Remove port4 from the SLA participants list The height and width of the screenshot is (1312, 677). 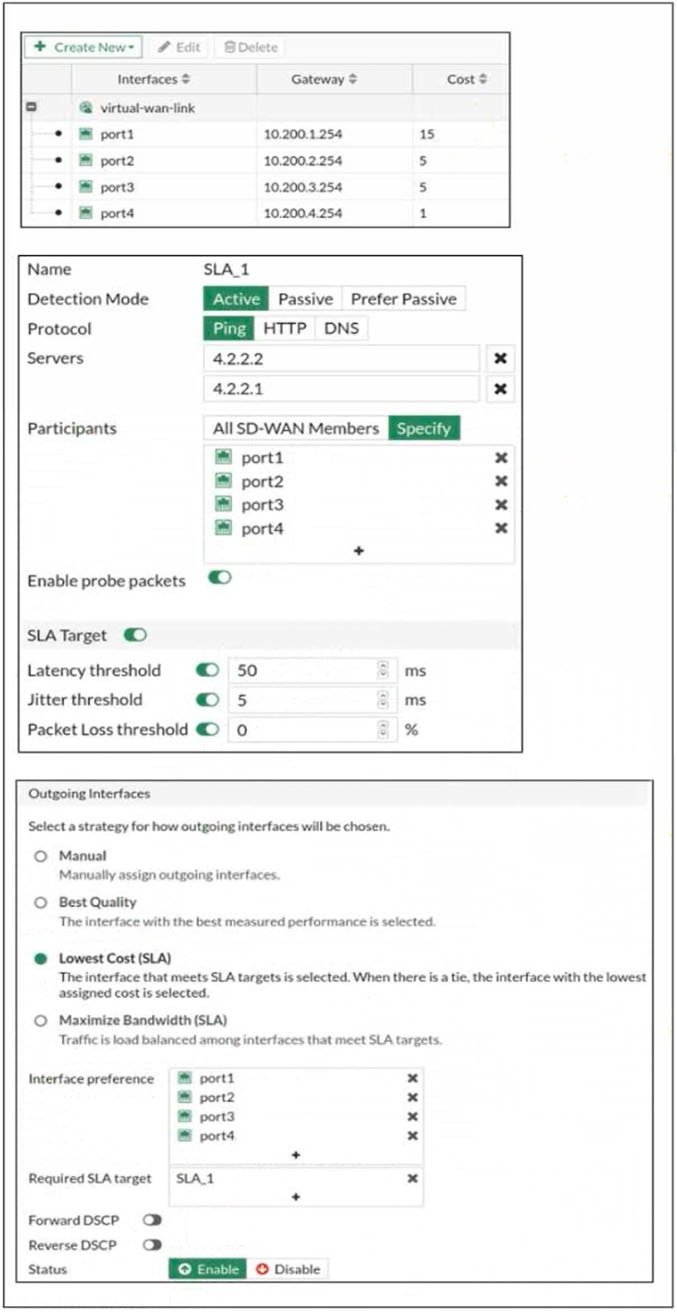501,529
